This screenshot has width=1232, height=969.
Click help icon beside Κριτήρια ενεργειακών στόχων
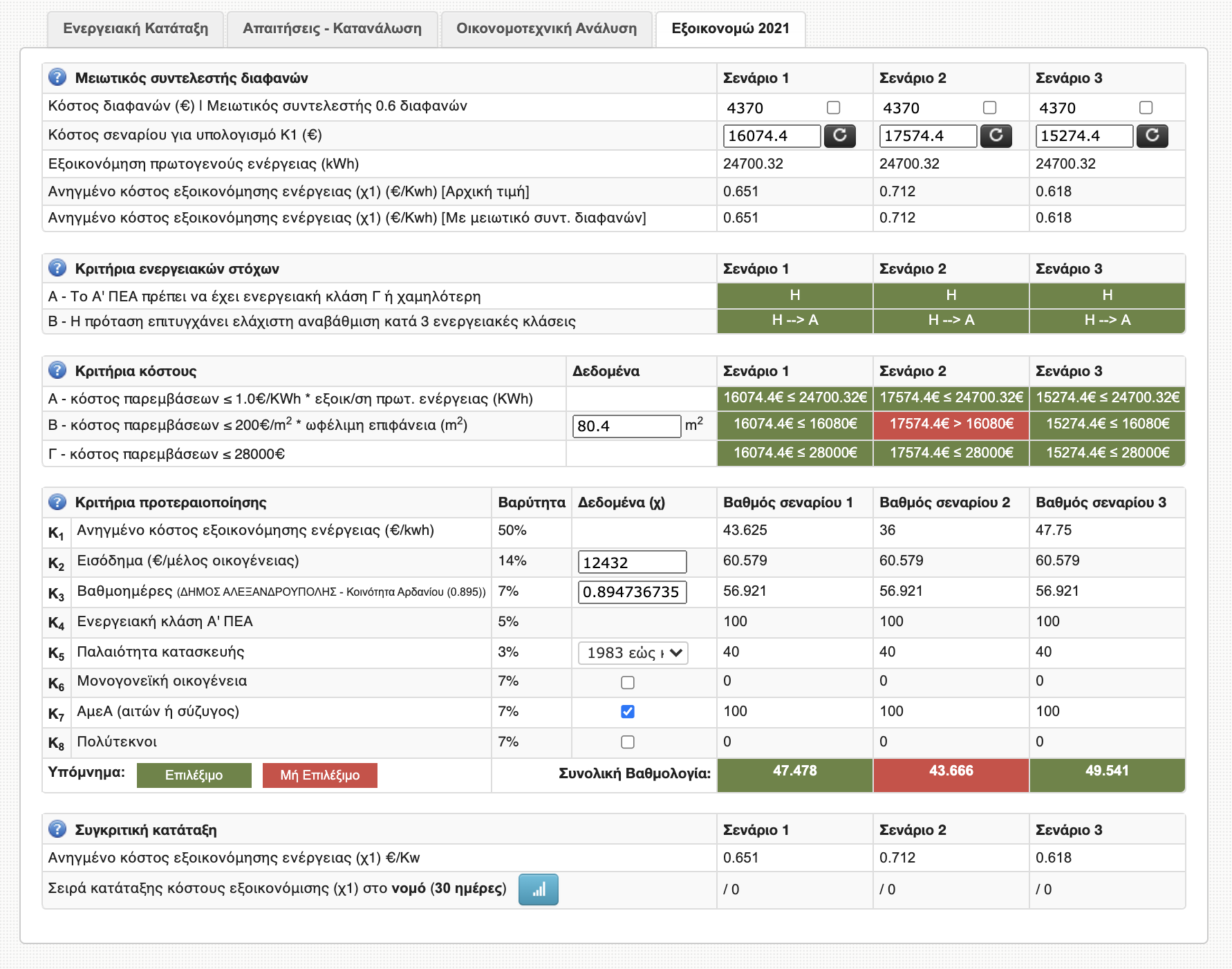click(57, 268)
